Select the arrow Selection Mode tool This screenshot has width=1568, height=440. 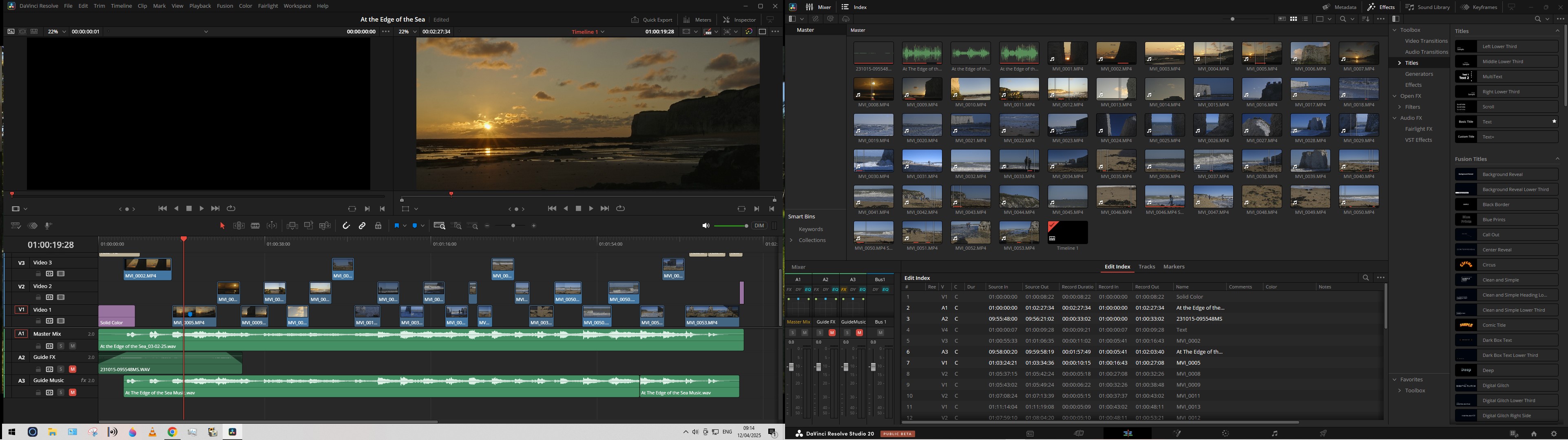(222, 226)
